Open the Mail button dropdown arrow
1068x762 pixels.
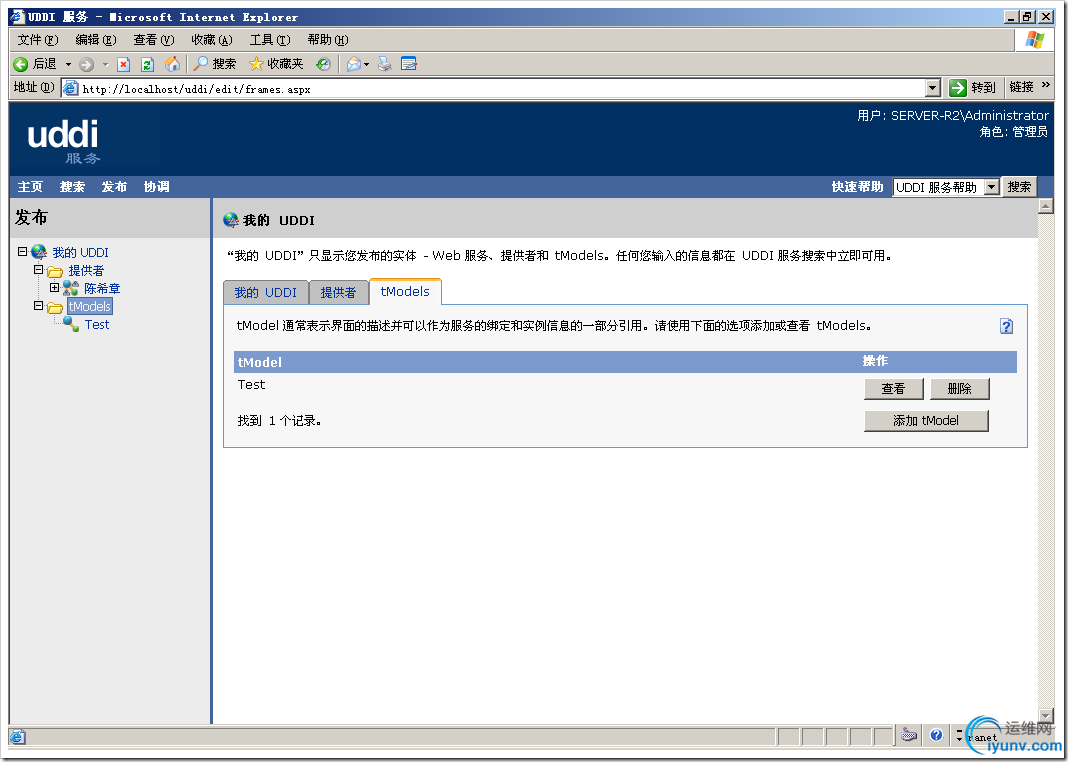(366, 65)
